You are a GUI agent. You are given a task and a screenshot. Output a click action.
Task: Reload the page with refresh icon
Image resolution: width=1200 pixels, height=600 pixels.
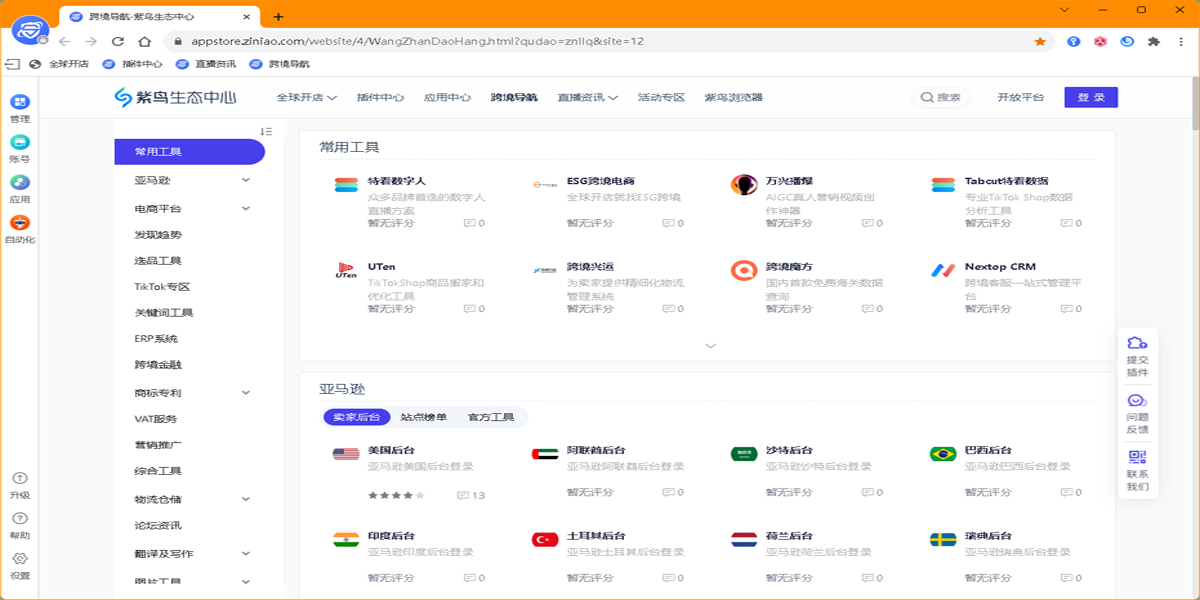pyautogui.click(x=118, y=42)
